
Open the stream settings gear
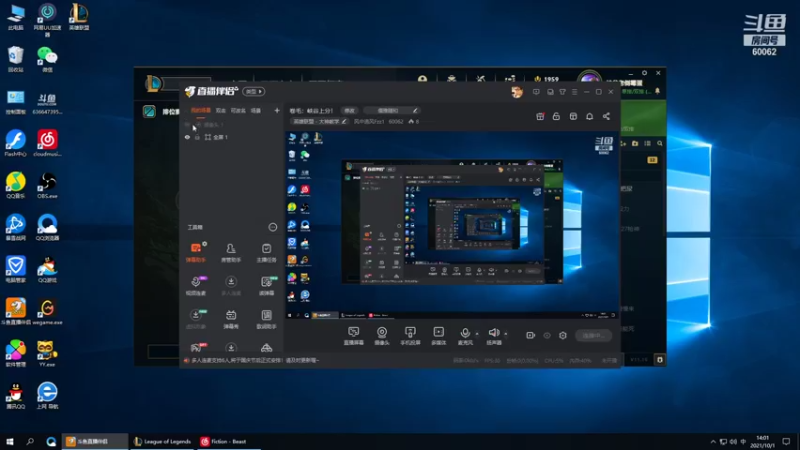click(563, 335)
